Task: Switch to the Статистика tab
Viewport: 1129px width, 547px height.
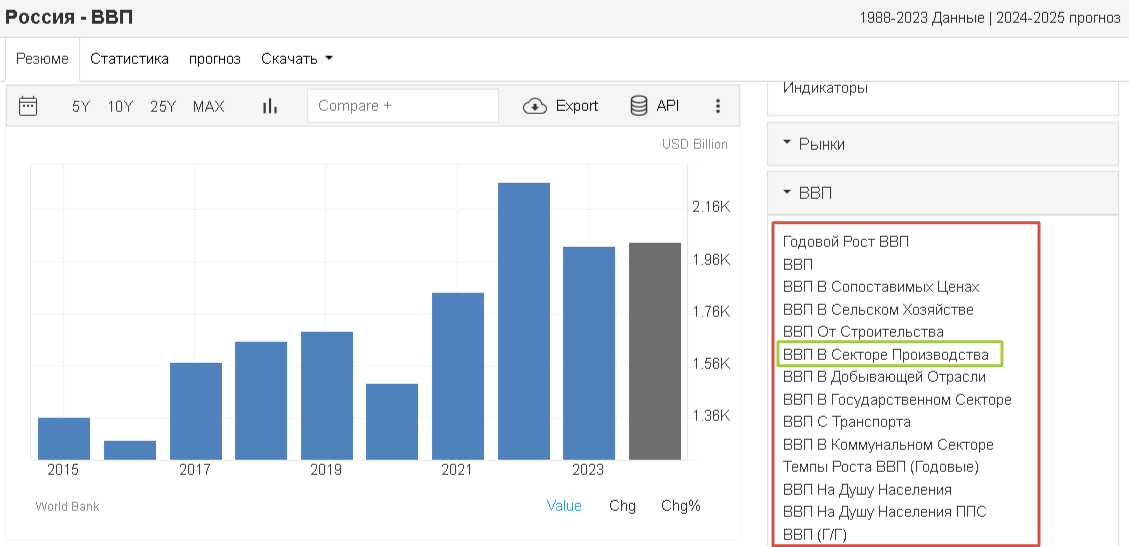Action: (x=129, y=59)
